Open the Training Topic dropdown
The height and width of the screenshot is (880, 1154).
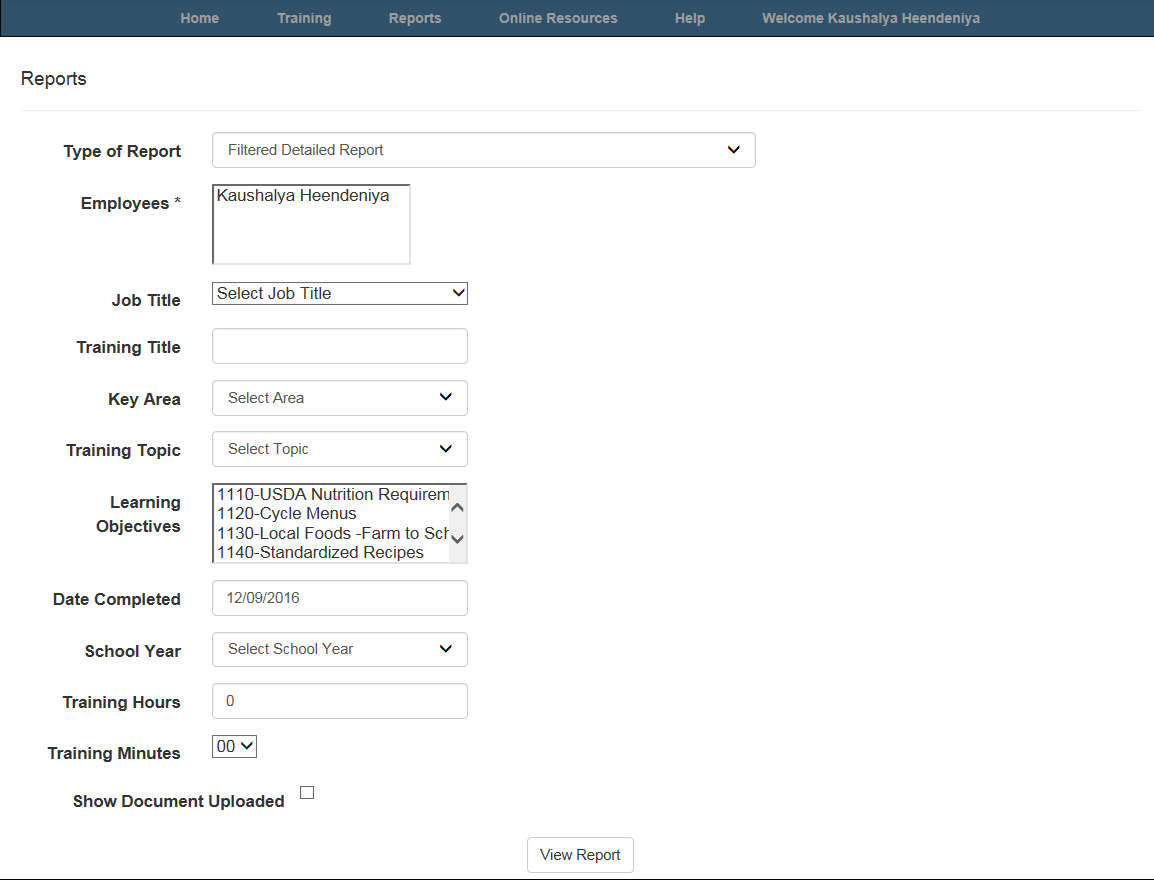[340, 449]
